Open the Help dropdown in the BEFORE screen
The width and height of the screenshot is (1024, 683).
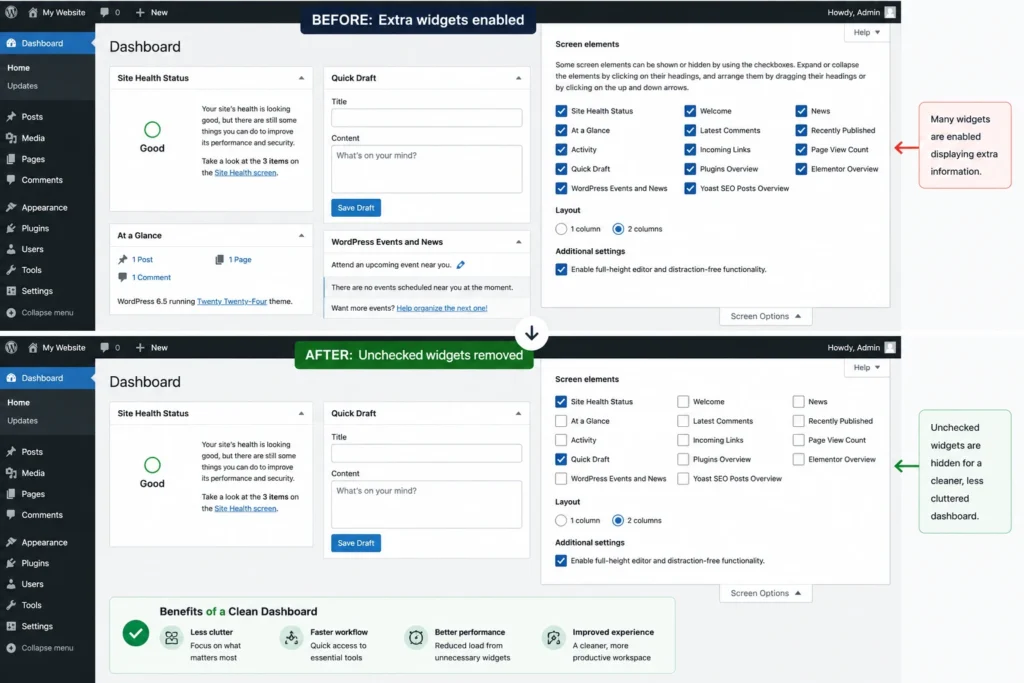point(867,32)
